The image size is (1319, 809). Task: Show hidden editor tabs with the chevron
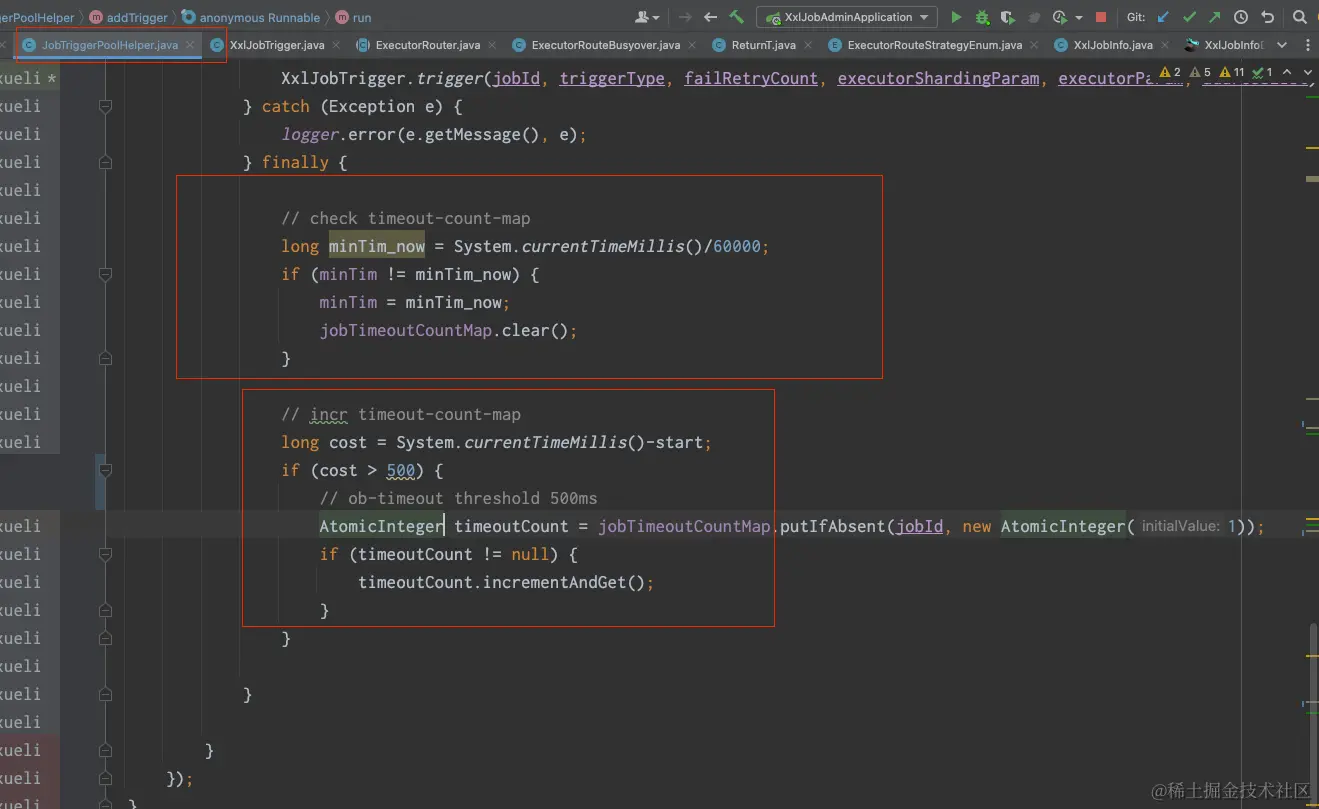(1282, 45)
